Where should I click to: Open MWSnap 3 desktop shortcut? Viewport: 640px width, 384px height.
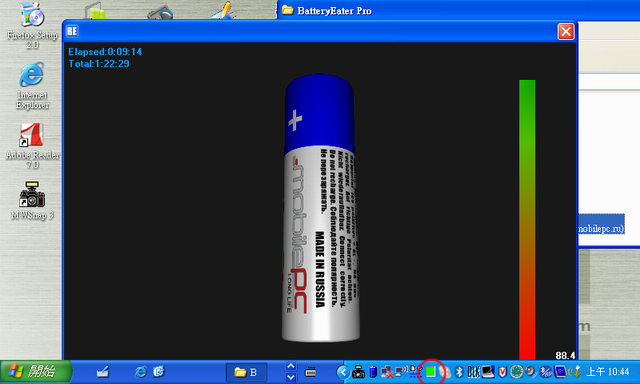click(32, 201)
